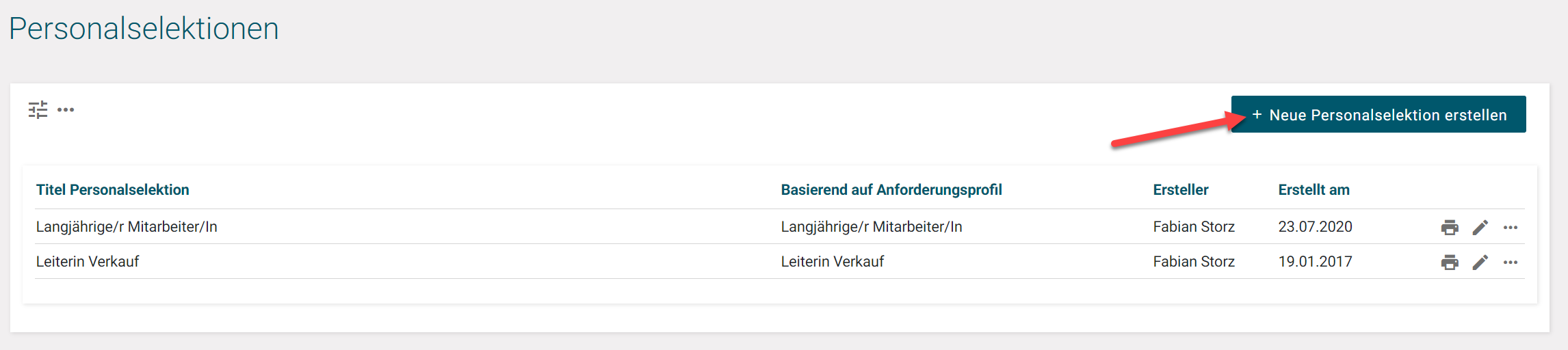Sort by Erstellt am column header

click(x=1314, y=190)
